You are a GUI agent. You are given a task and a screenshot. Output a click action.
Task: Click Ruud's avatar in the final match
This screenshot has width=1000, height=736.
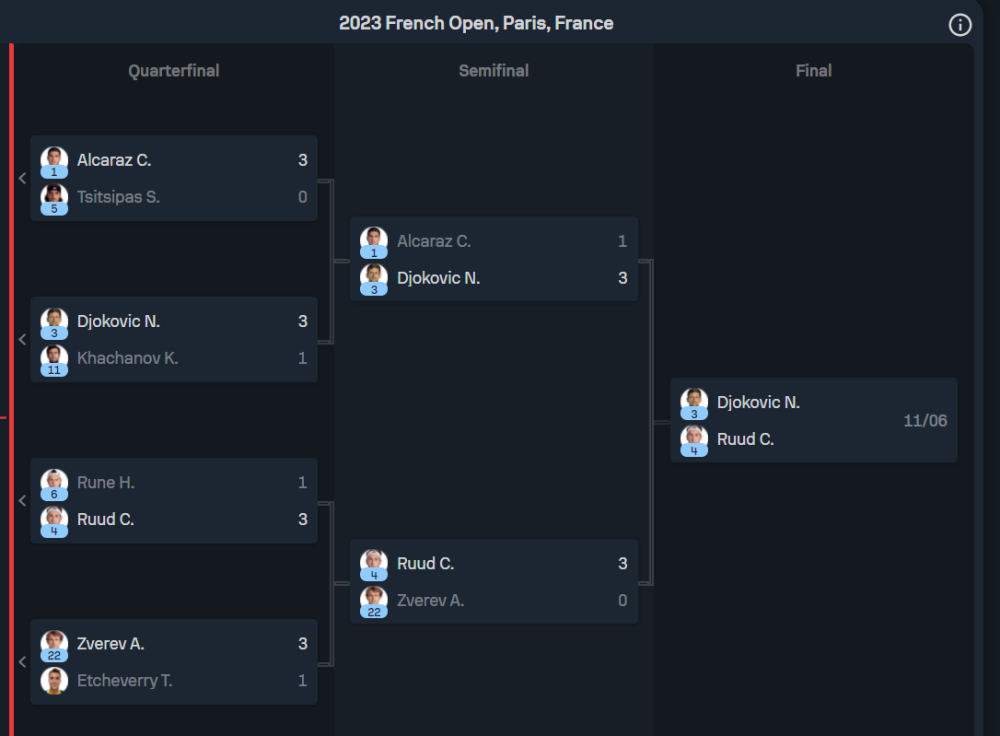pyautogui.click(x=694, y=439)
